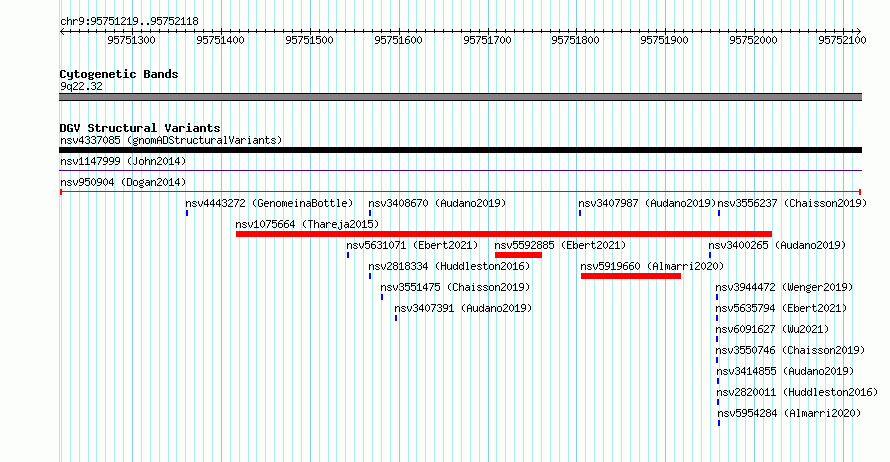The height and width of the screenshot is (462, 890).
Task: Click the thin purple John2014 variant line
Action: point(460,170)
